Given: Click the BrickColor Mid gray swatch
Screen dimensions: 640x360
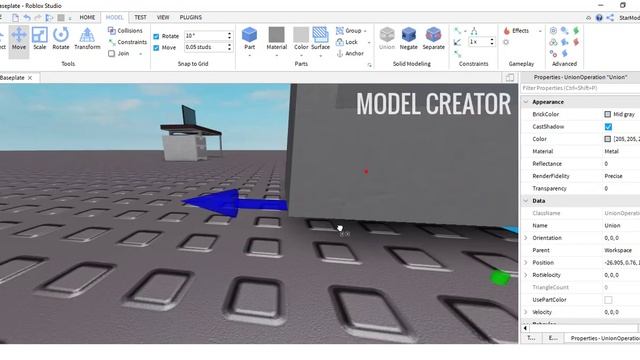Looking at the screenshot, I should click(607, 114).
